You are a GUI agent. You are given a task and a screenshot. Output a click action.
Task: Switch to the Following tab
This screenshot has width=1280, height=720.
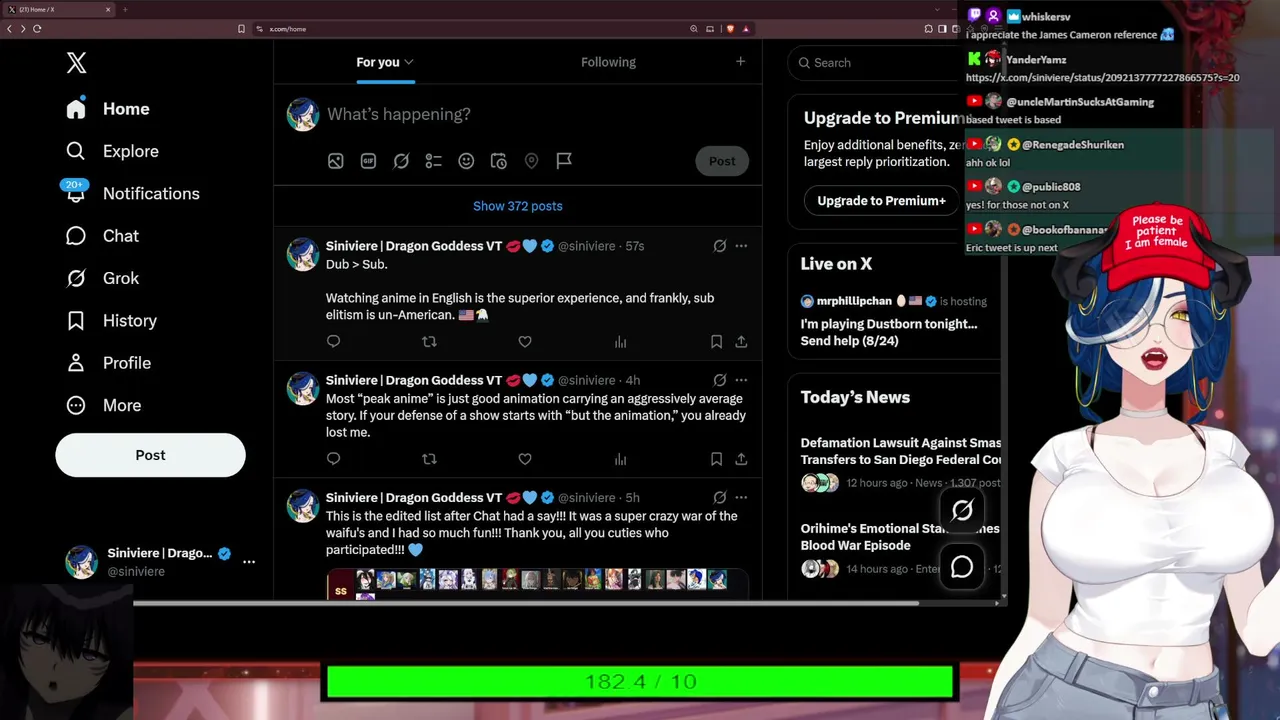608,62
